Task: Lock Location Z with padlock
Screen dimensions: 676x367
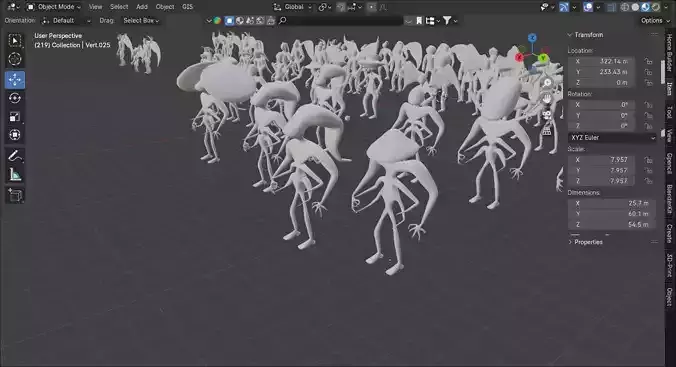Action: click(x=648, y=83)
